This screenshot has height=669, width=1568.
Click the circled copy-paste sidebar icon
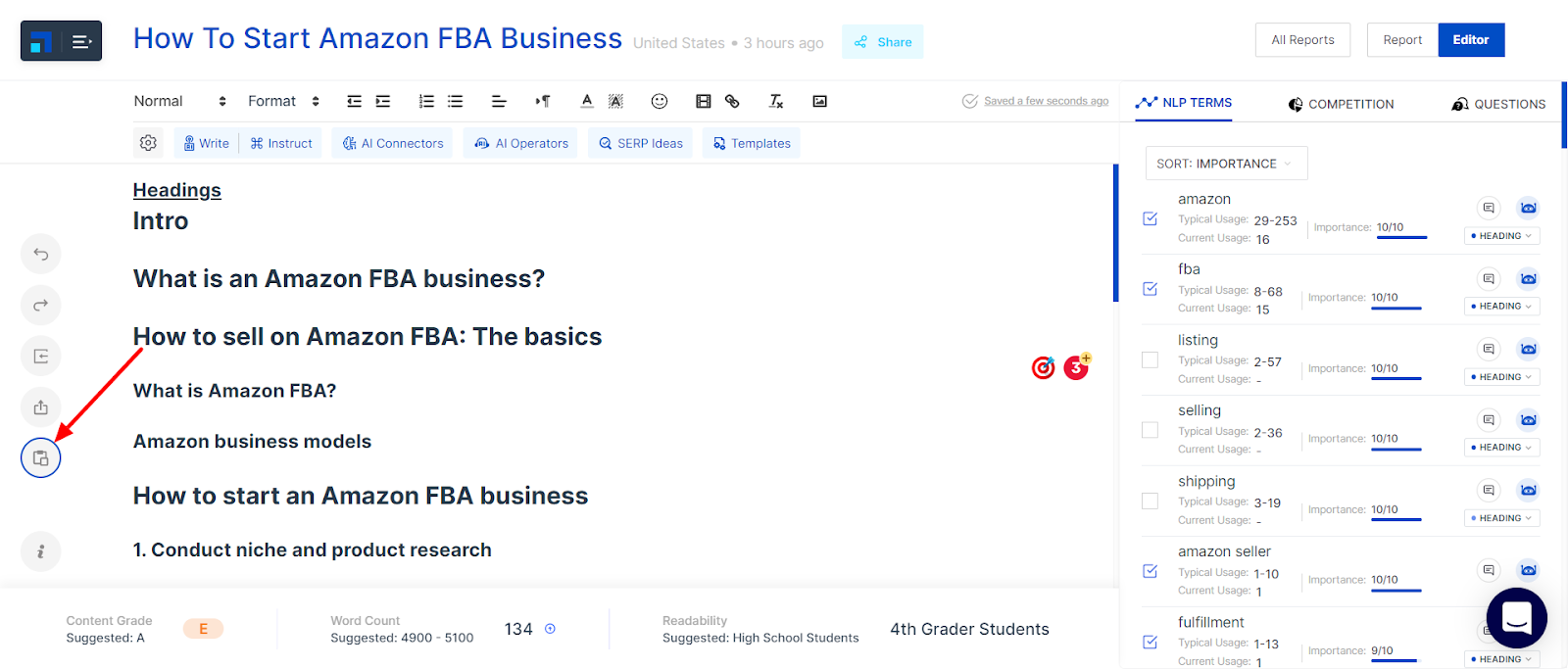[41, 458]
